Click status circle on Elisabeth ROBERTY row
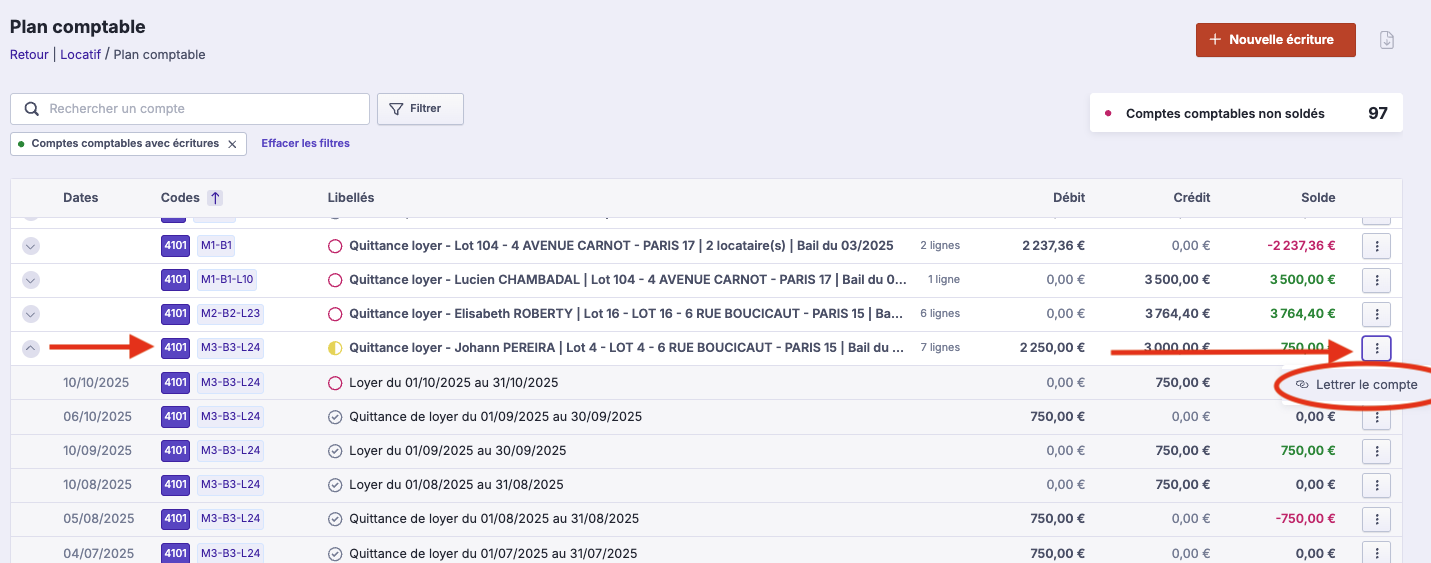 pos(335,314)
